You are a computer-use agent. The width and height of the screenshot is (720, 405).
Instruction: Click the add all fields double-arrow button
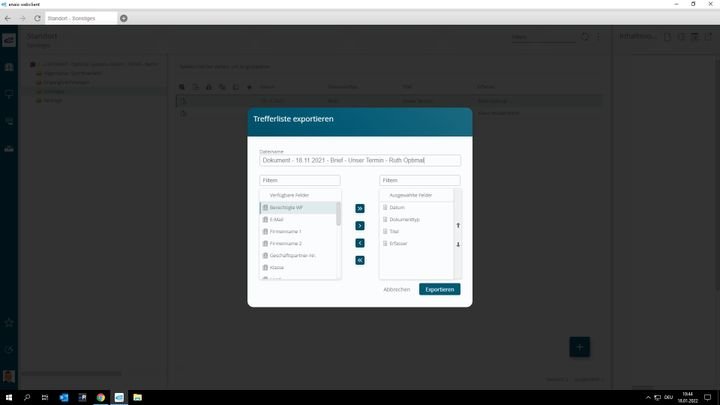pos(360,208)
